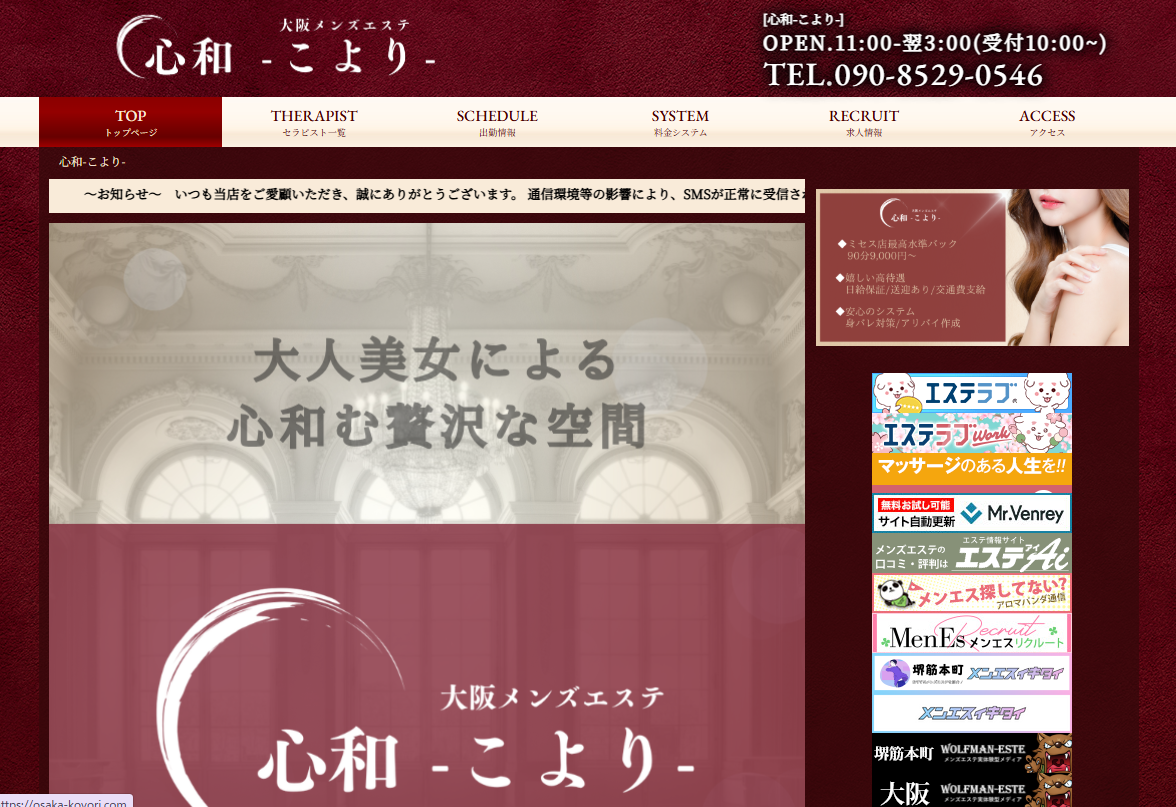Click the エステAi 口コミ・評判 banner
Viewport: 1176px width, 807px height.
972,553
